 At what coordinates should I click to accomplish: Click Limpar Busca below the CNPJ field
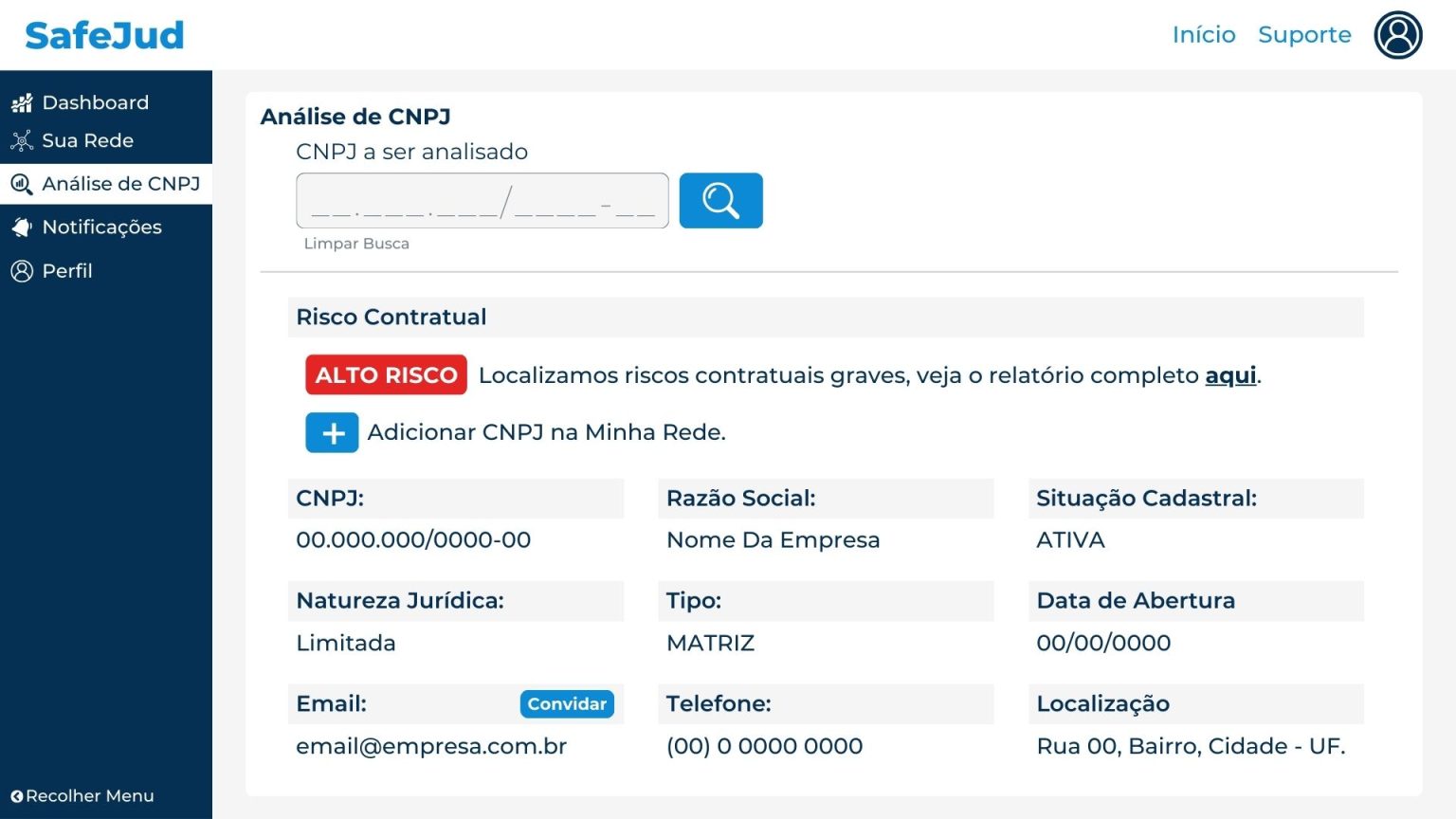(356, 244)
